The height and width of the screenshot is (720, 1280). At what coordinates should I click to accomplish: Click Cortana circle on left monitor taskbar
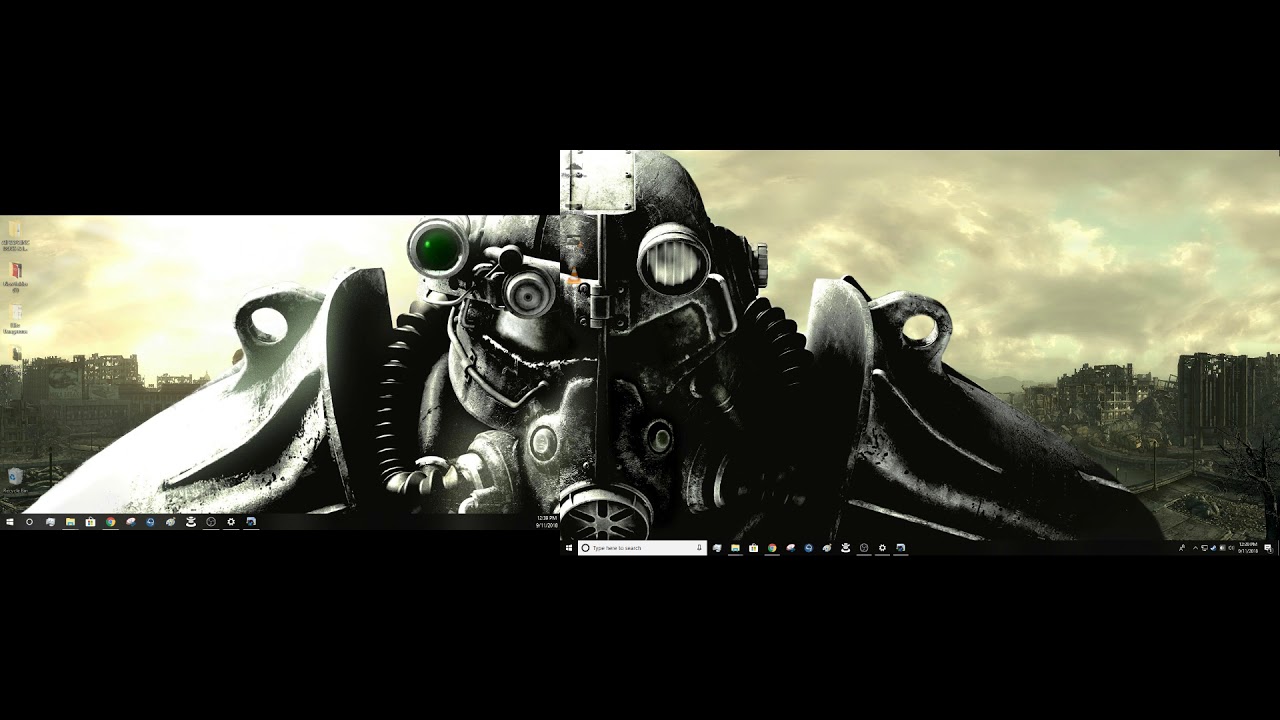(x=29, y=522)
